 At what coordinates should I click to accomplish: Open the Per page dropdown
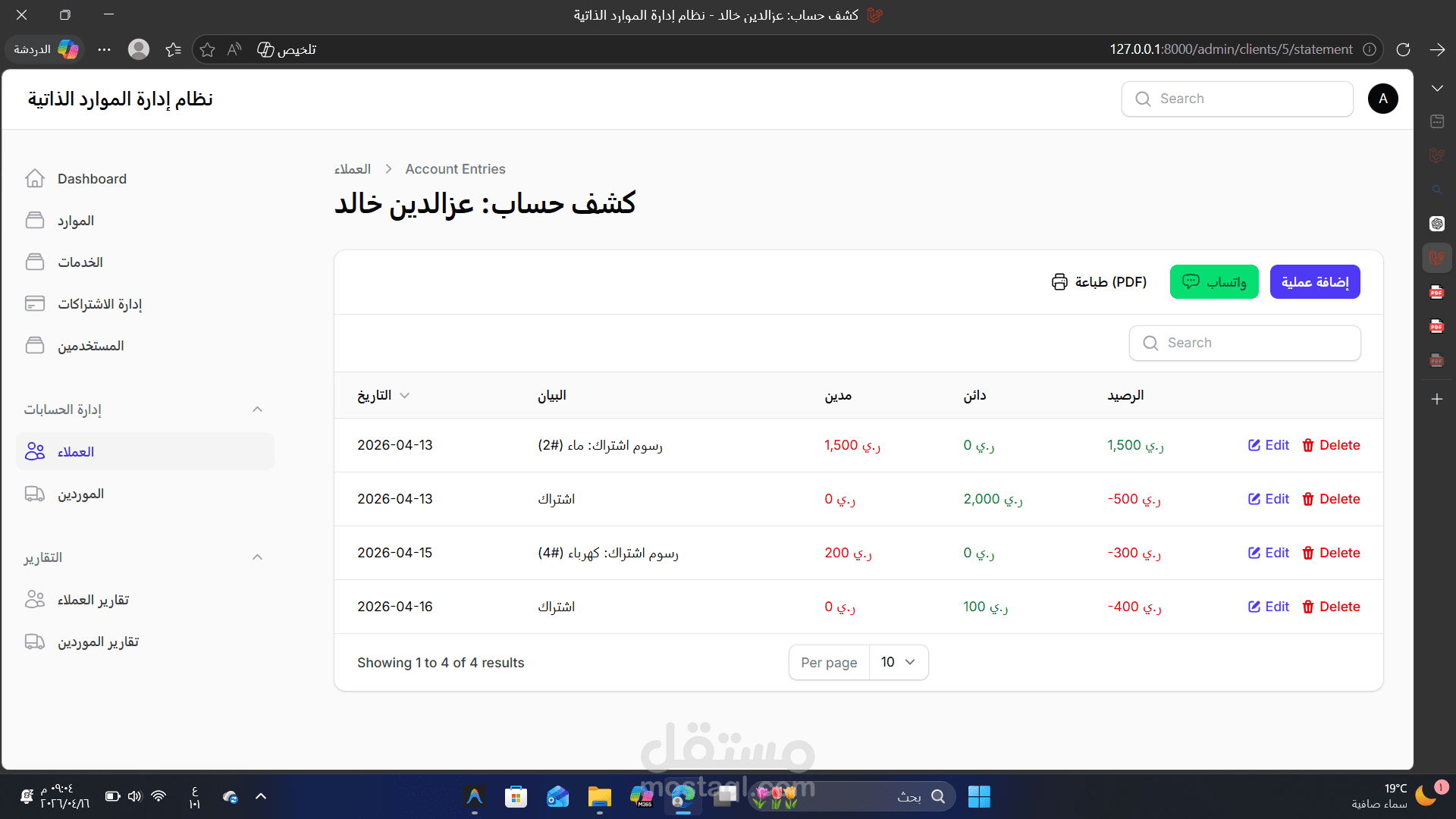898,663
